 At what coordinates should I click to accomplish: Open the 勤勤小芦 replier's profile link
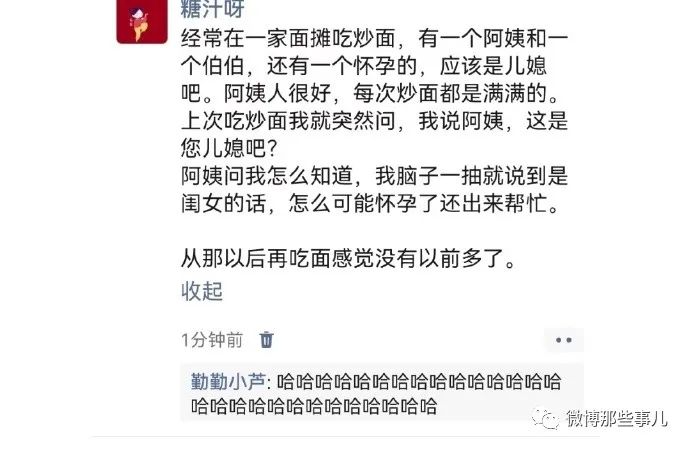coord(228,381)
